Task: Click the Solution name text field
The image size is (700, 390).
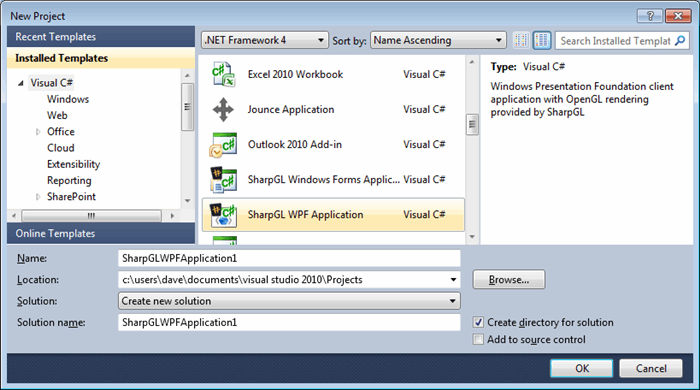Action: pos(289,323)
